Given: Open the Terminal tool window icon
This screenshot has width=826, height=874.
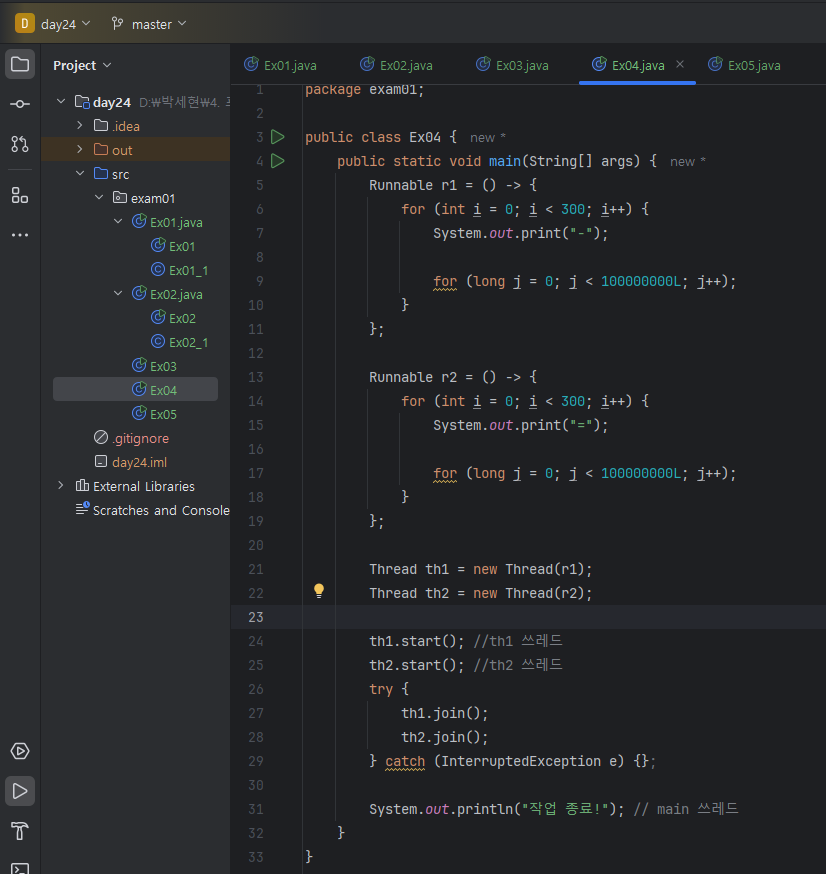Looking at the screenshot, I should pyautogui.click(x=20, y=868).
